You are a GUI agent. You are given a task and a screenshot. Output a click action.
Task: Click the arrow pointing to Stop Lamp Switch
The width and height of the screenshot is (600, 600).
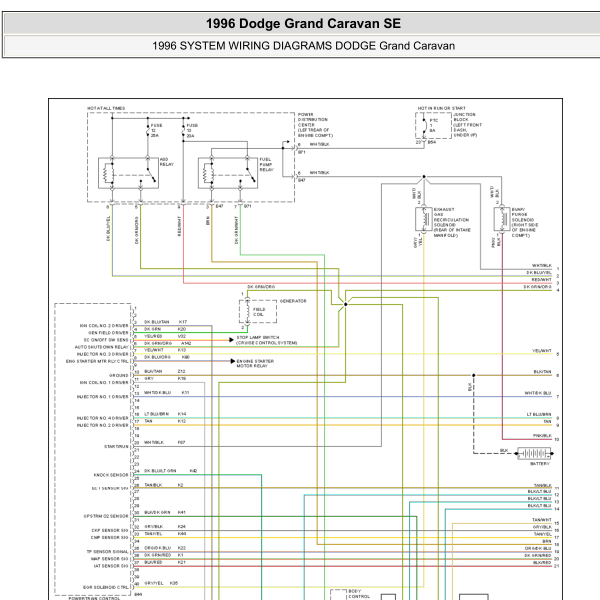click(231, 340)
